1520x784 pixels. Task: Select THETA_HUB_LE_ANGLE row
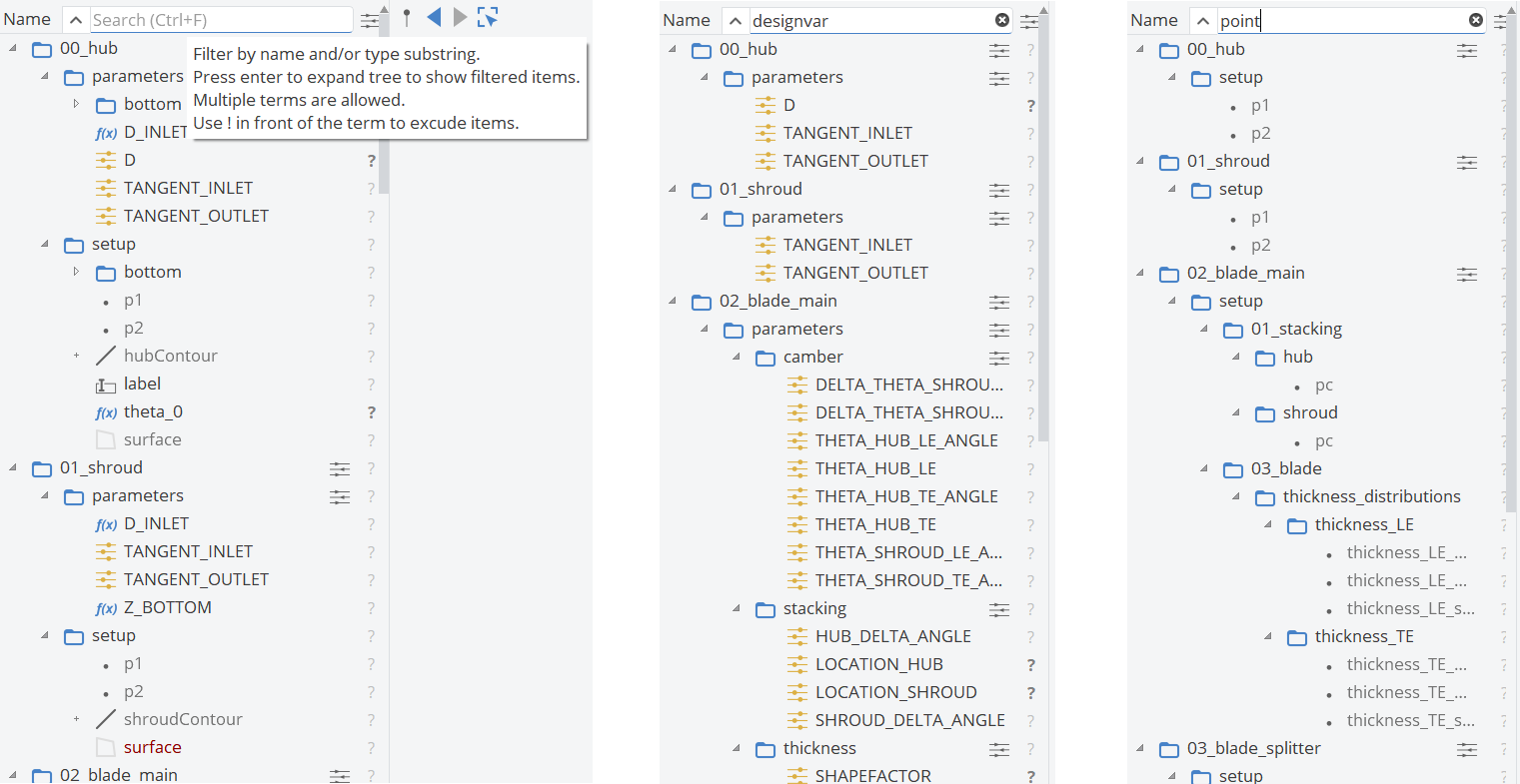tap(906, 440)
